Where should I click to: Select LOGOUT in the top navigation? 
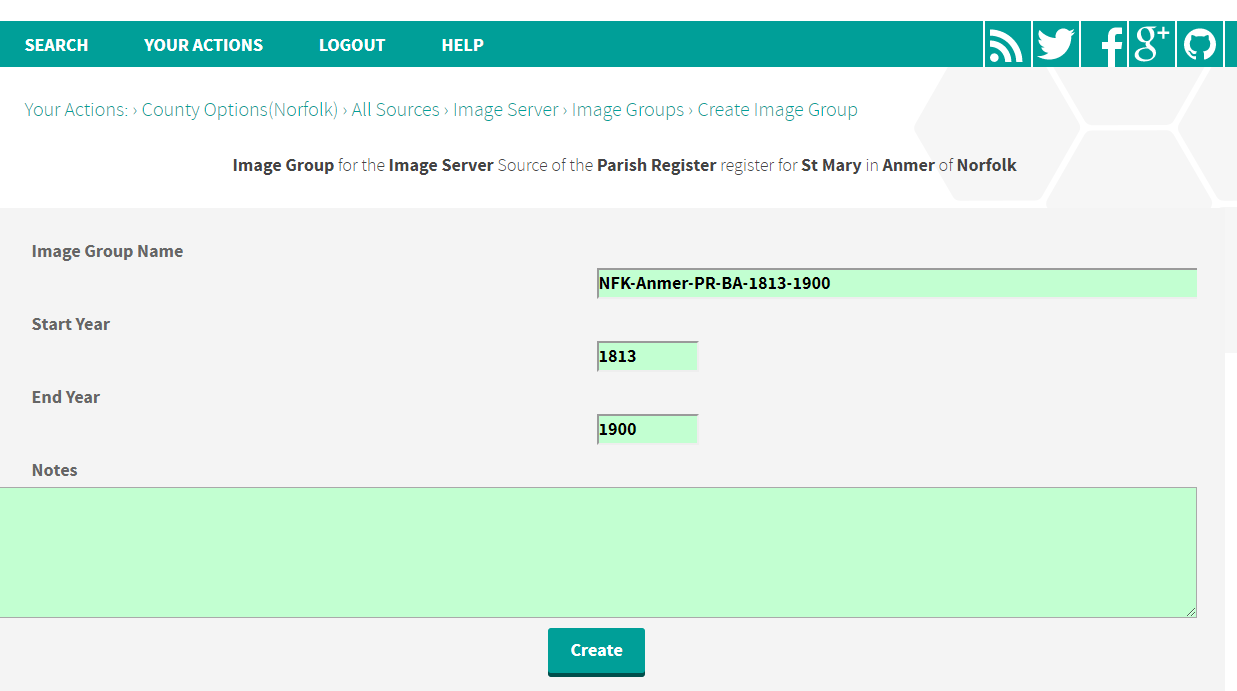[x=352, y=45]
